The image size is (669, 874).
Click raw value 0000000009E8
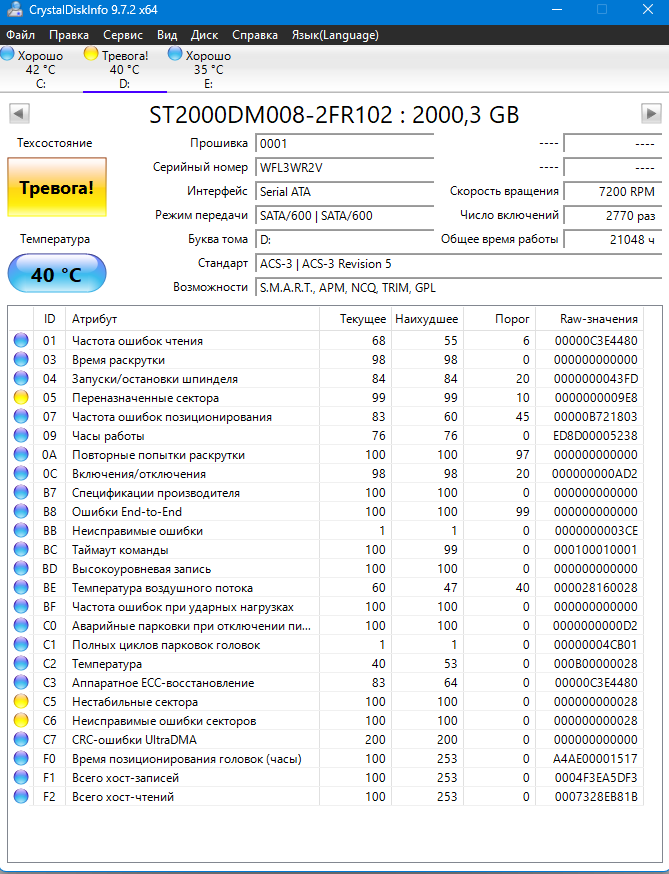tap(595, 398)
